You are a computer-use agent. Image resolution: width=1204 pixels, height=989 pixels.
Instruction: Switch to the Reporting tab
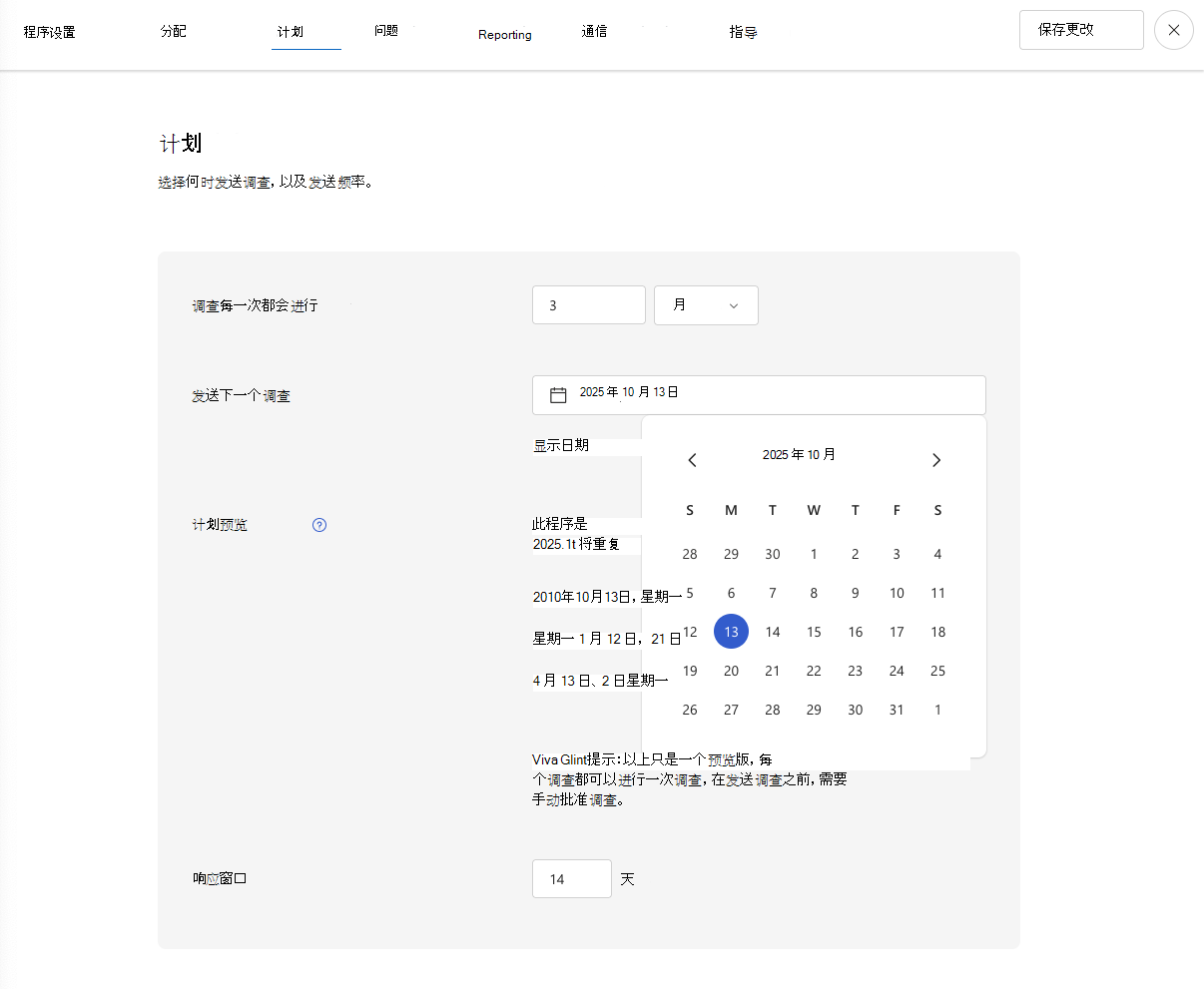point(505,34)
